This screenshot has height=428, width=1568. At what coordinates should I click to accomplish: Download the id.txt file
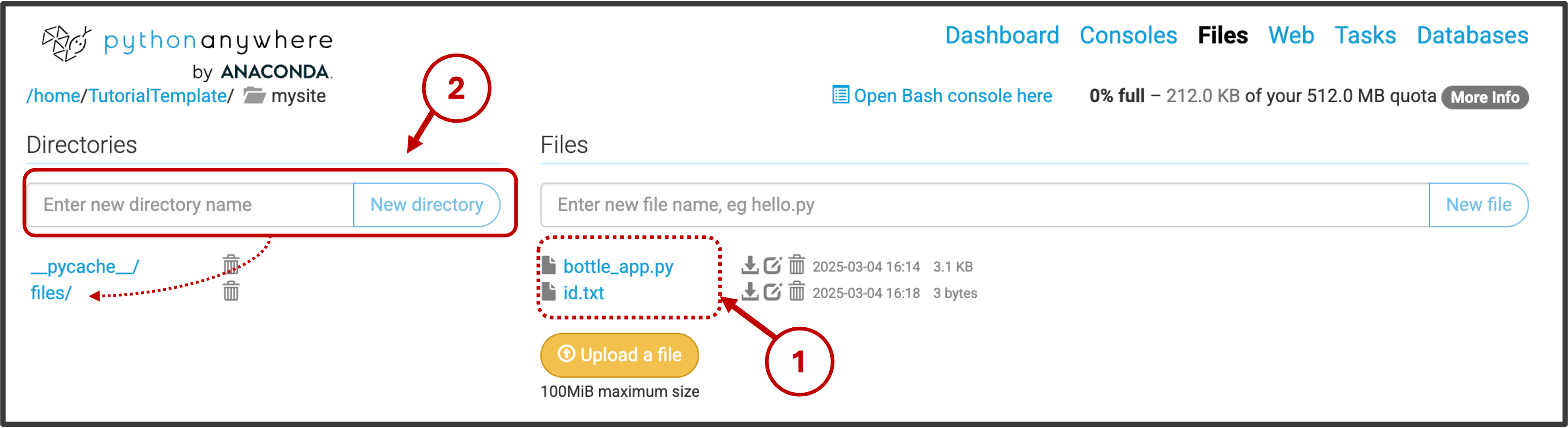pyautogui.click(x=749, y=292)
